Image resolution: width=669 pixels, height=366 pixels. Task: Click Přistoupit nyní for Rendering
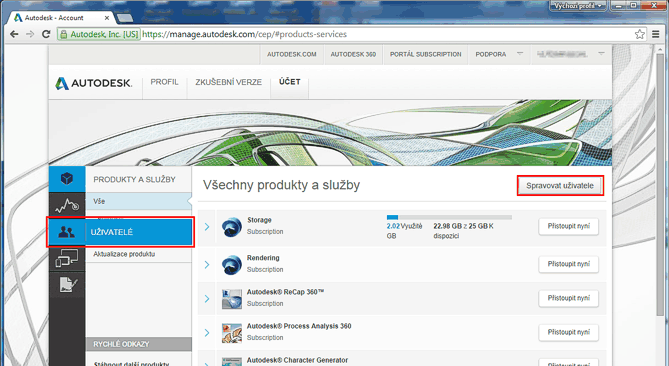pyautogui.click(x=569, y=264)
